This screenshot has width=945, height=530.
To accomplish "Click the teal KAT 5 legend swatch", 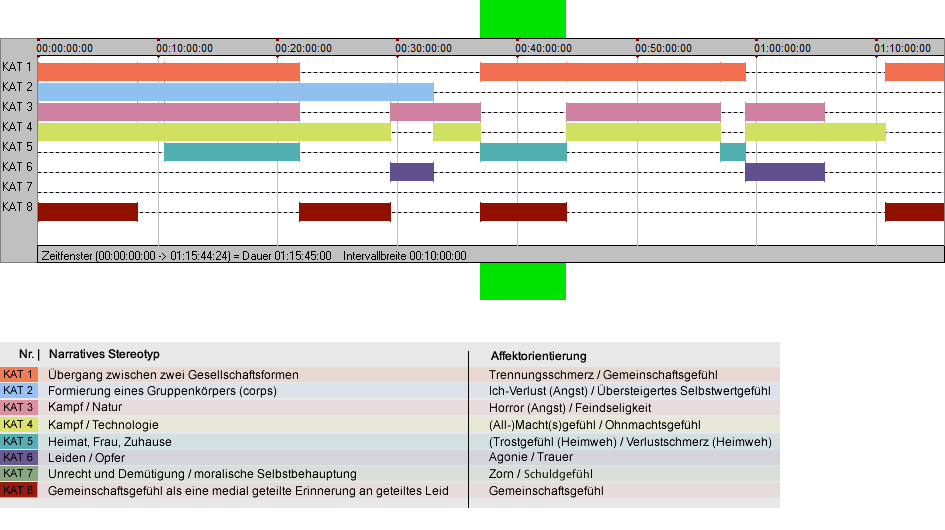I will [19, 441].
